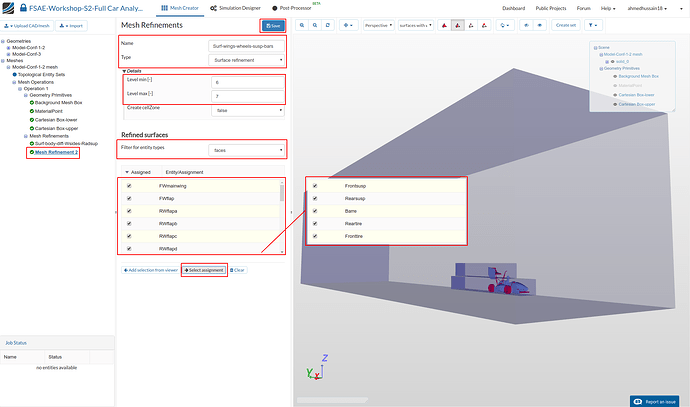Click the show-all eye icon
Screen dimensions: 690x407
coord(540,26)
